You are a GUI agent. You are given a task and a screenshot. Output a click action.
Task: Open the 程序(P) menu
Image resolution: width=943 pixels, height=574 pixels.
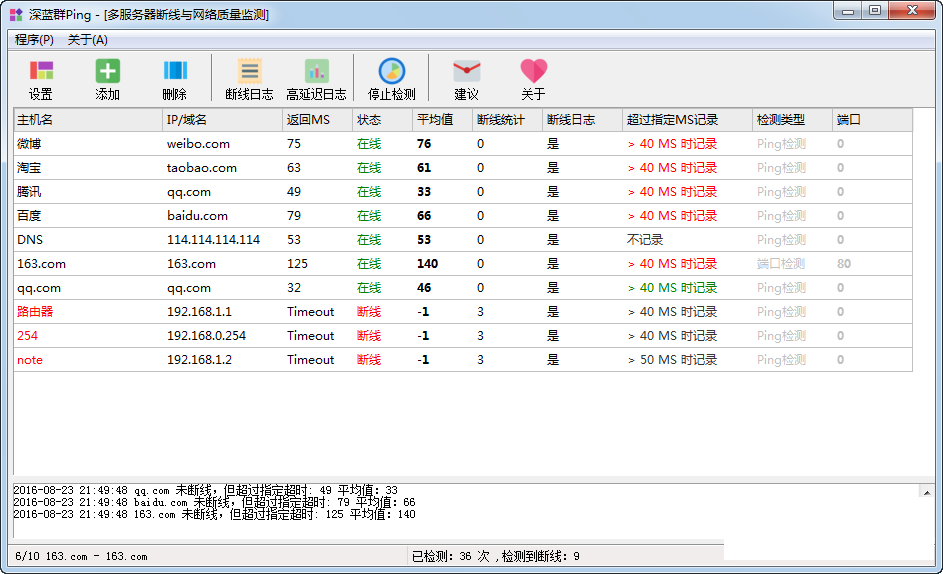(x=34, y=40)
